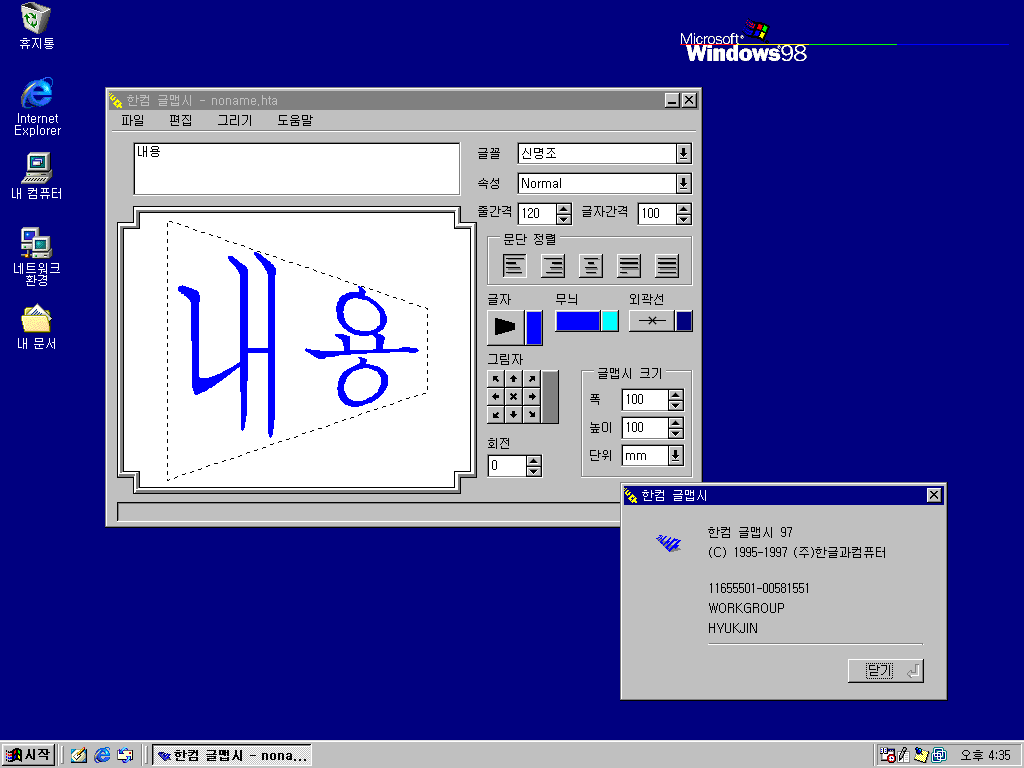
Task: Click the 높이 height value field
Action: (645, 428)
